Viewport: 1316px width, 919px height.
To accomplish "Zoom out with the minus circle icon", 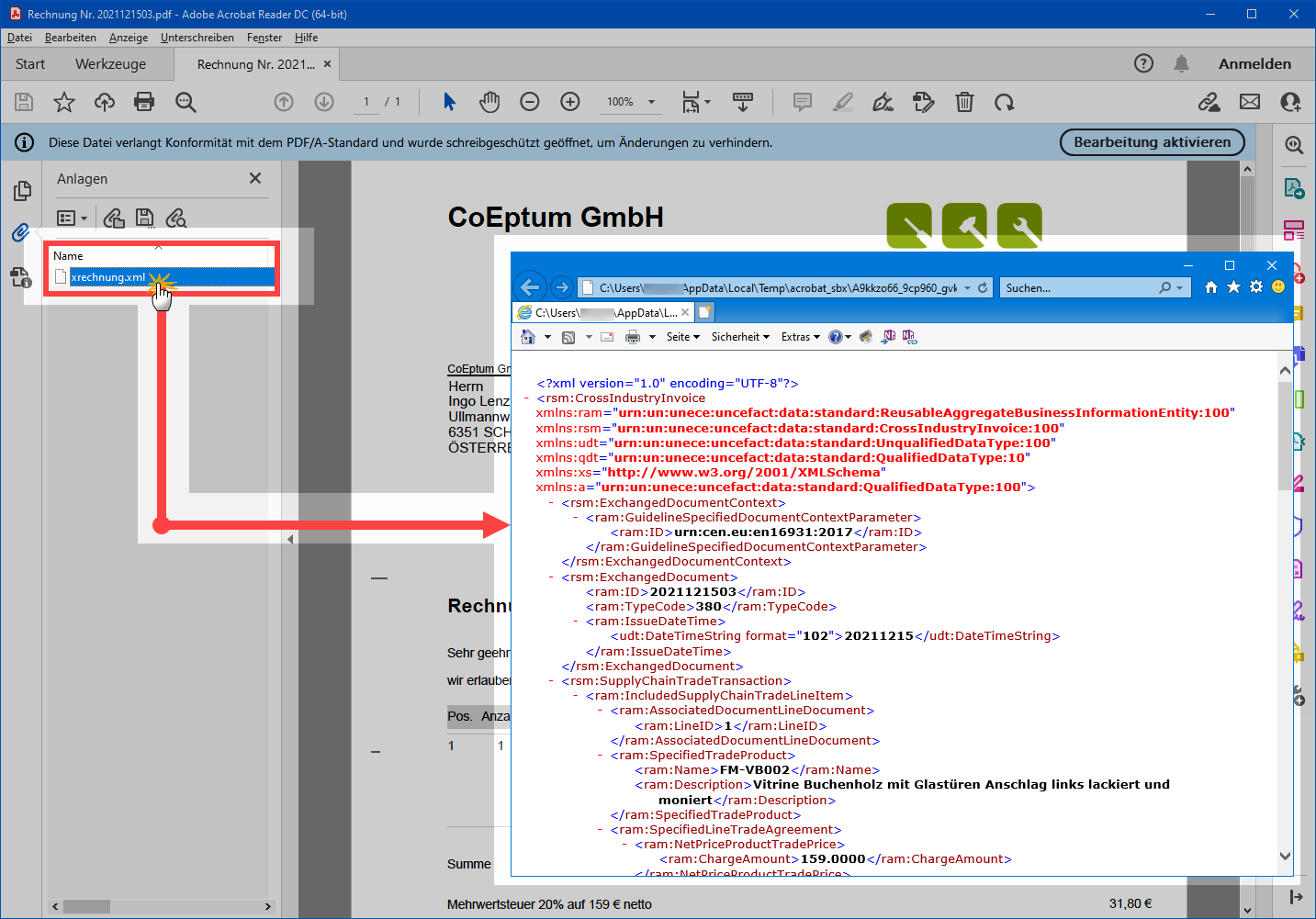I will (x=530, y=102).
